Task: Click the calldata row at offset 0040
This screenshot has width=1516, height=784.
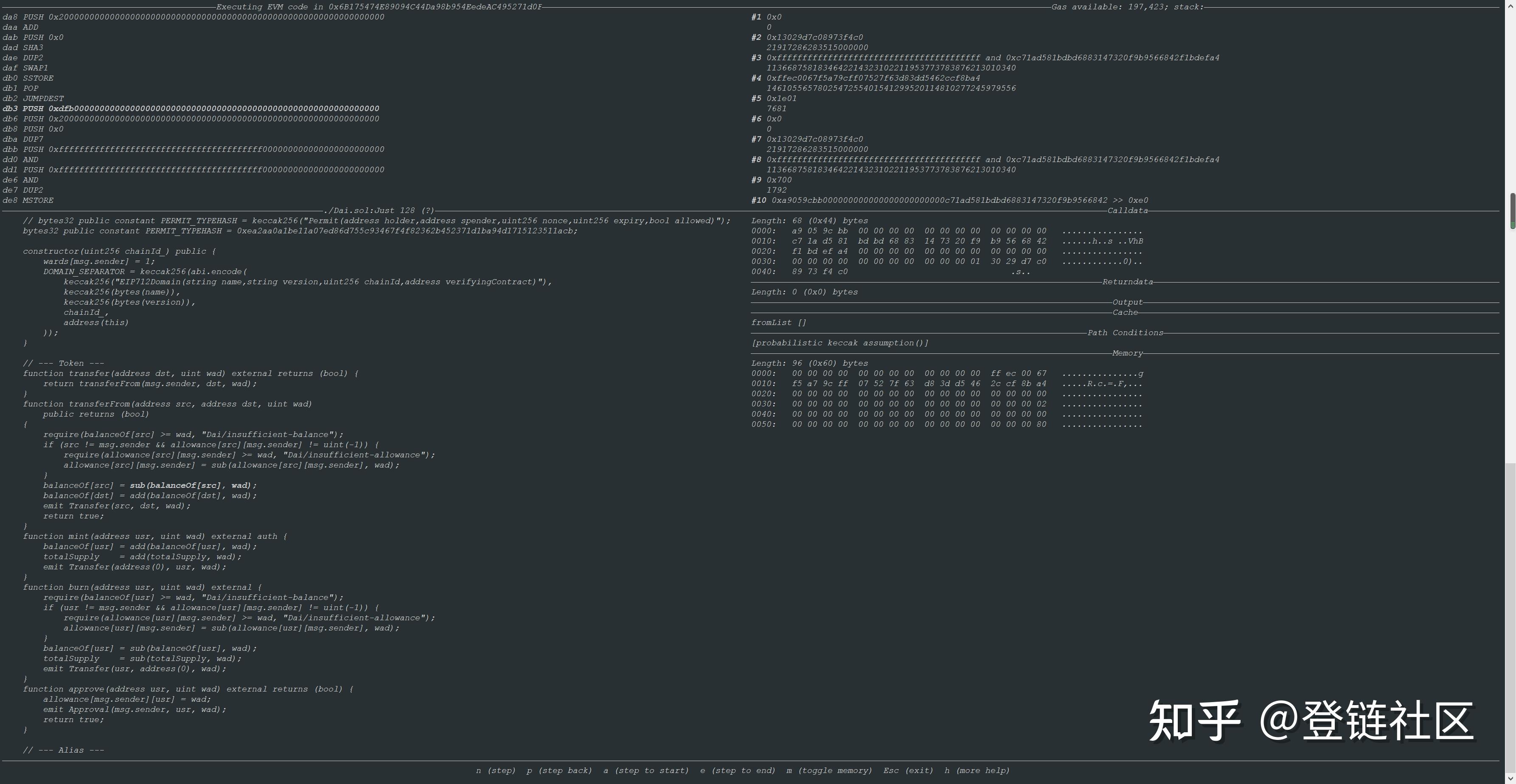Action: coord(890,272)
